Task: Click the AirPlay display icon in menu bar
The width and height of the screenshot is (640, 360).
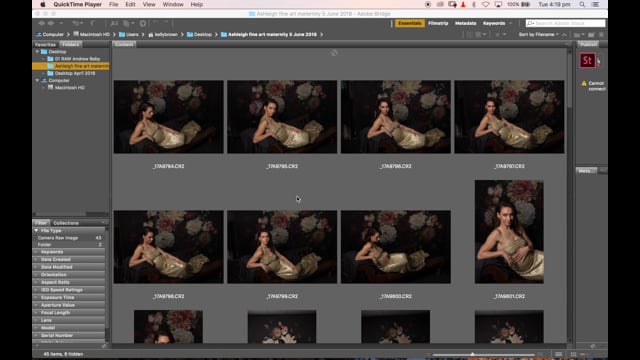Action: [498, 4]
